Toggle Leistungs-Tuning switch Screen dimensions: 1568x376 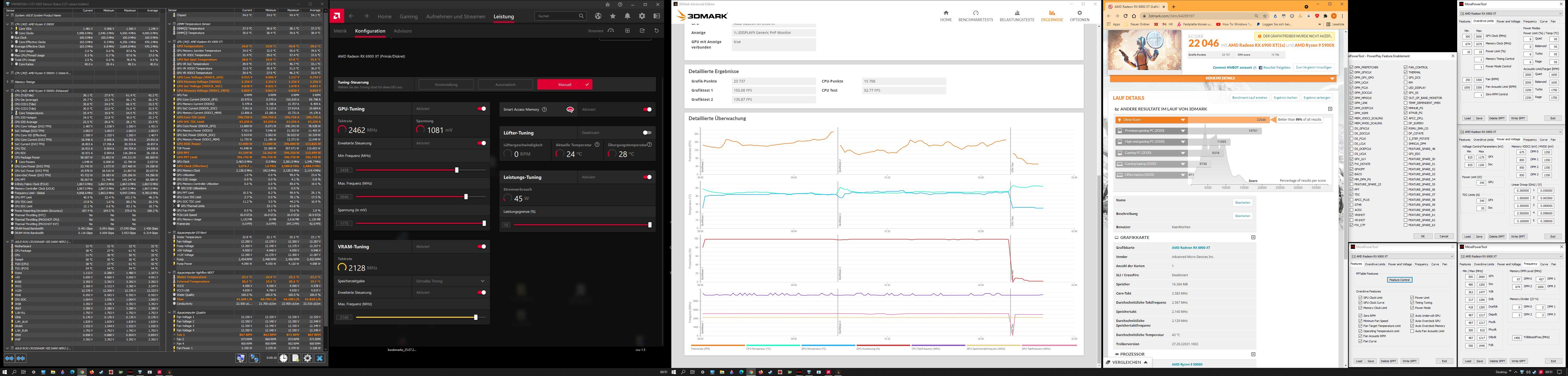click(x=647, y=177)
